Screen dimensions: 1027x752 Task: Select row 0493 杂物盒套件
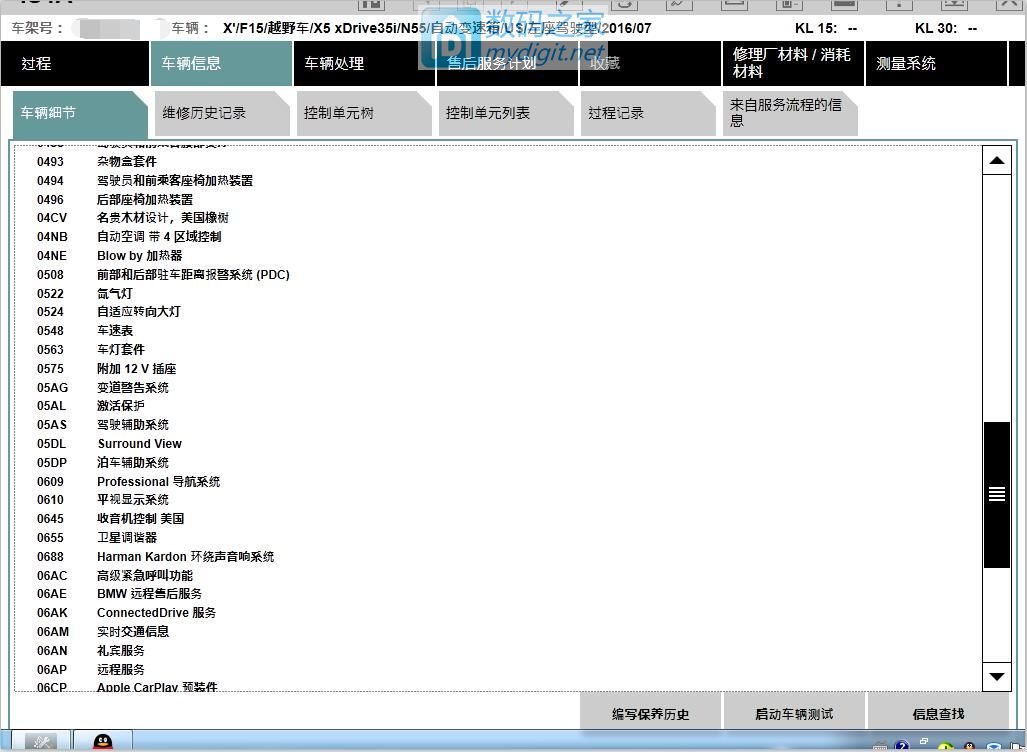tap(97, 161)
